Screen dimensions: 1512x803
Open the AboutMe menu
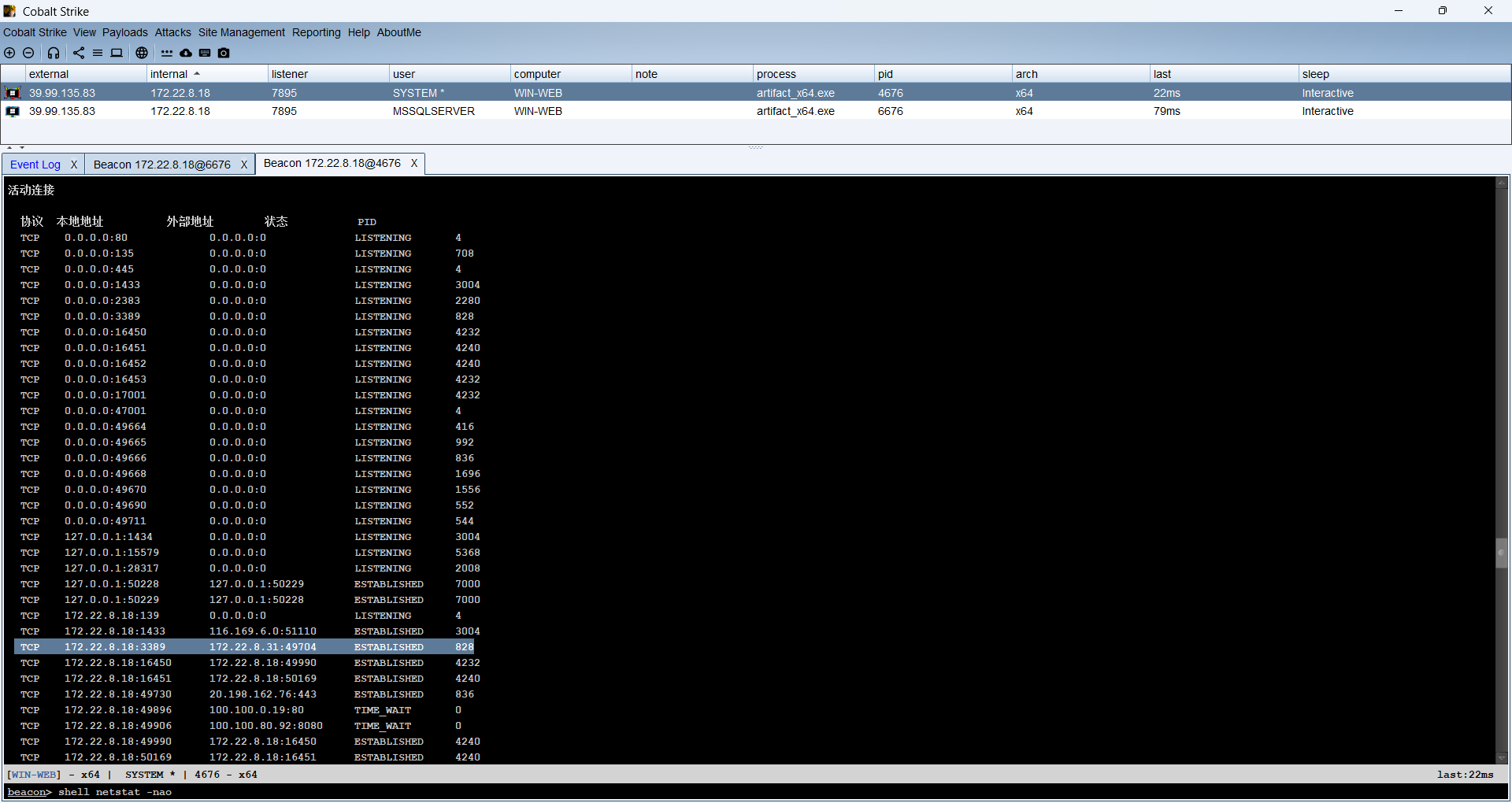click(399, 32)
